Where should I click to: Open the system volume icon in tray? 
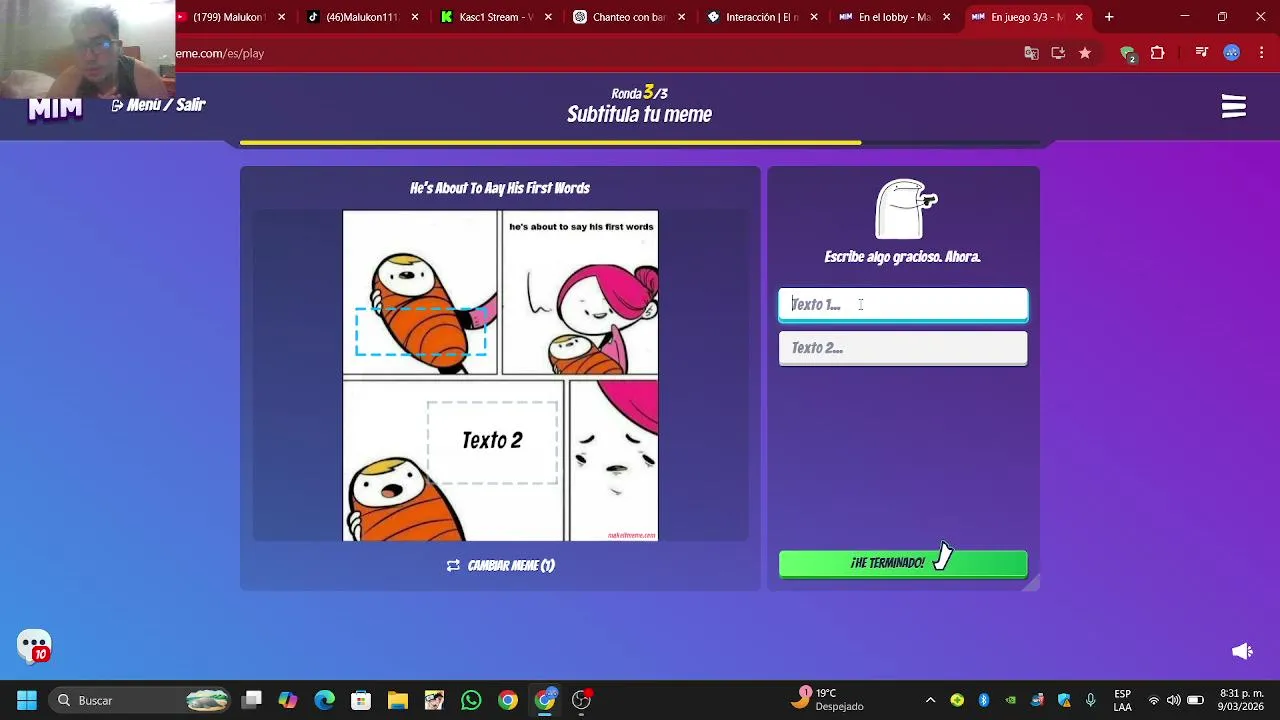point(1174,700)
